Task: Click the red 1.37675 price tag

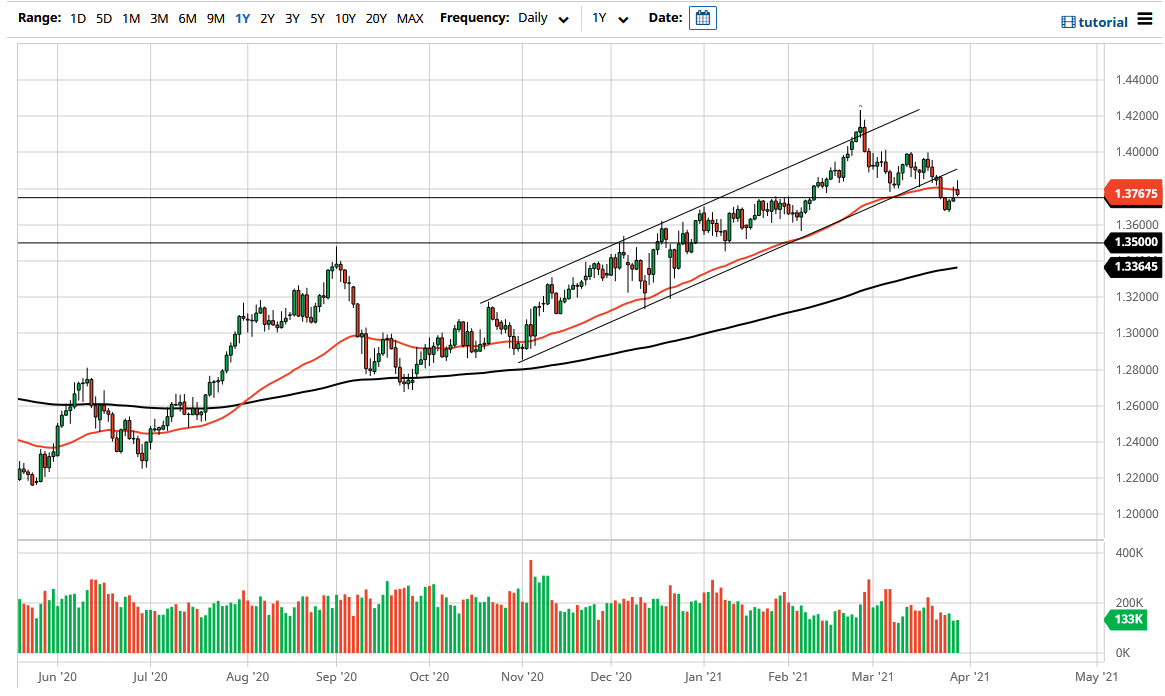Action: (x=1135, y=193)
